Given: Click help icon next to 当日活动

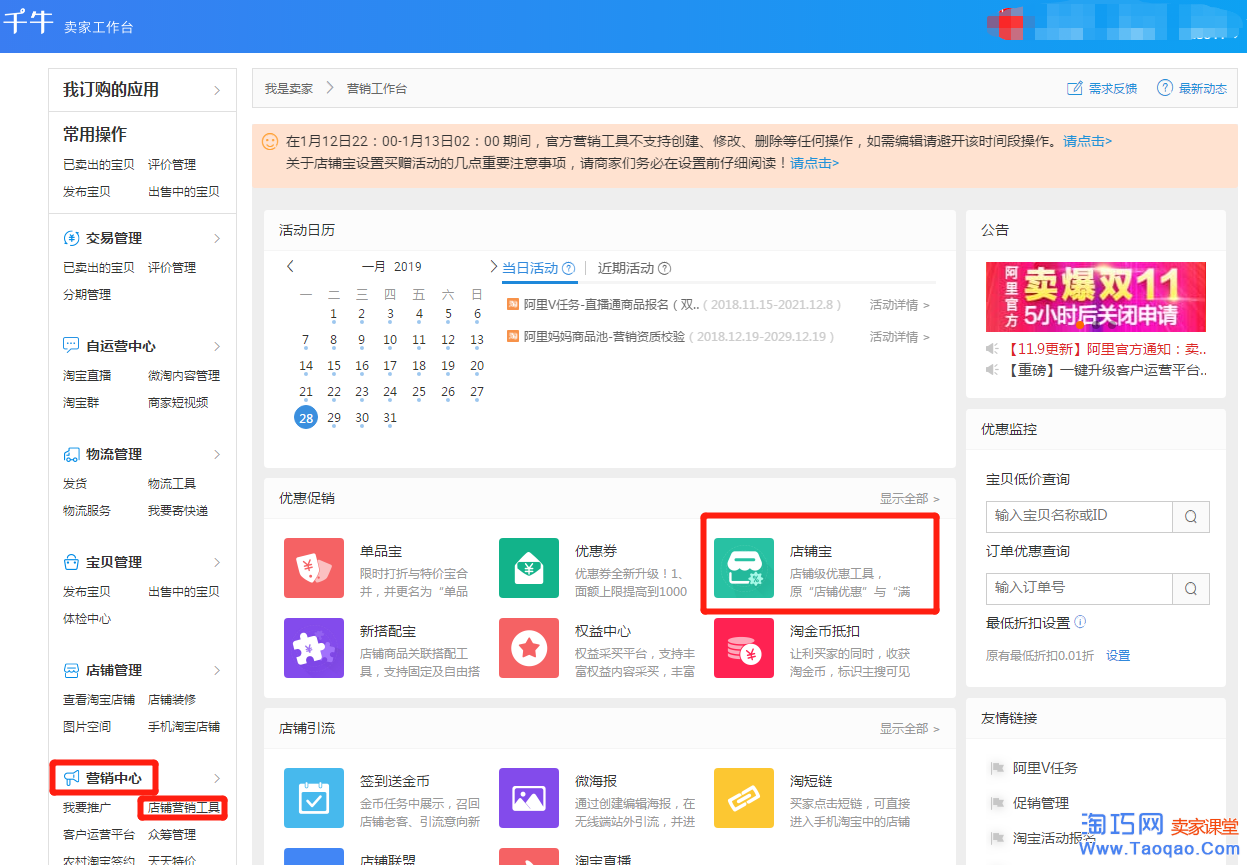Looking at the screenshot, I should click(569, 268).
